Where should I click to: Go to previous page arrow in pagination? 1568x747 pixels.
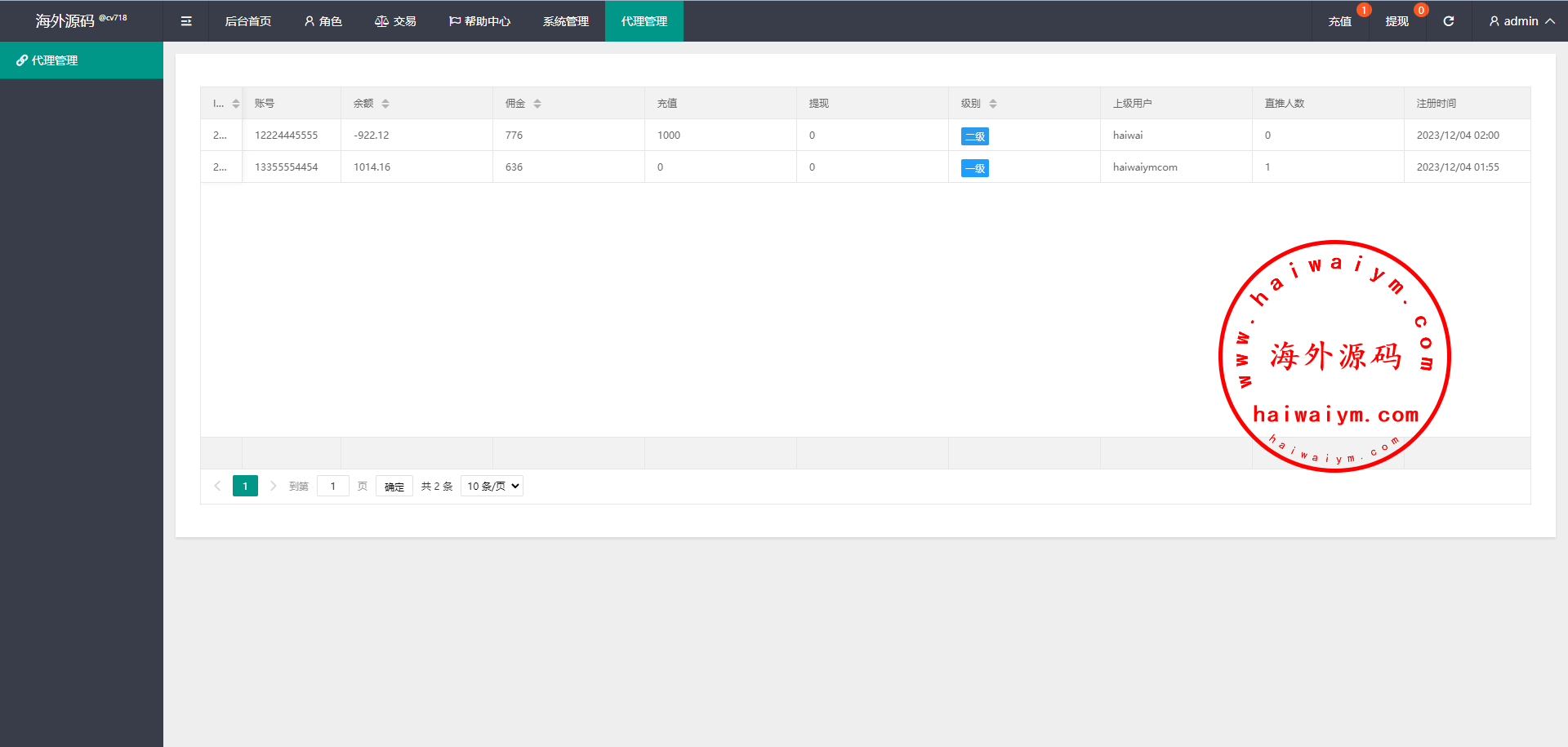217,486
